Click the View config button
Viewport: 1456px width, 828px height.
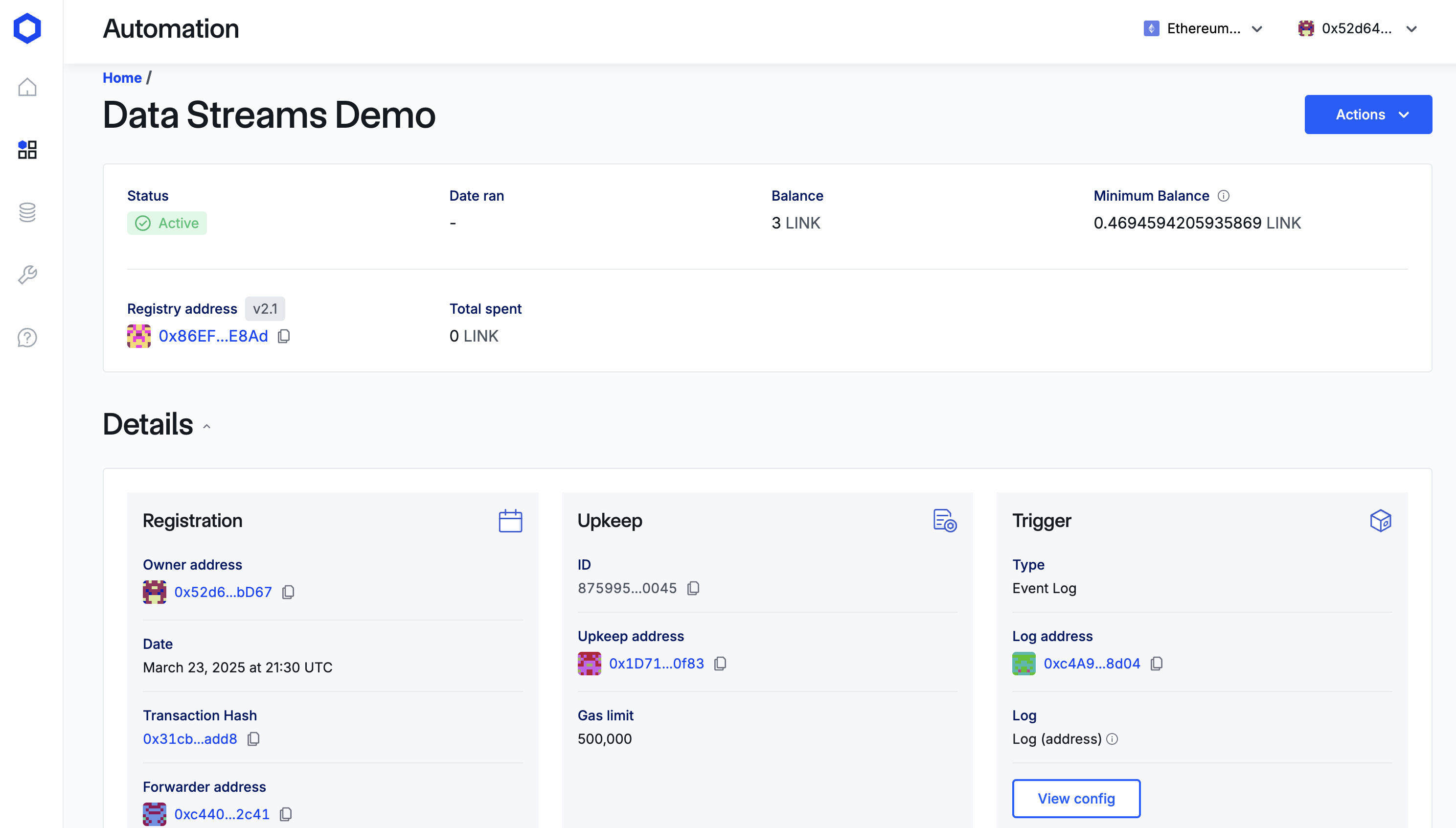[x=1076, y=799]
